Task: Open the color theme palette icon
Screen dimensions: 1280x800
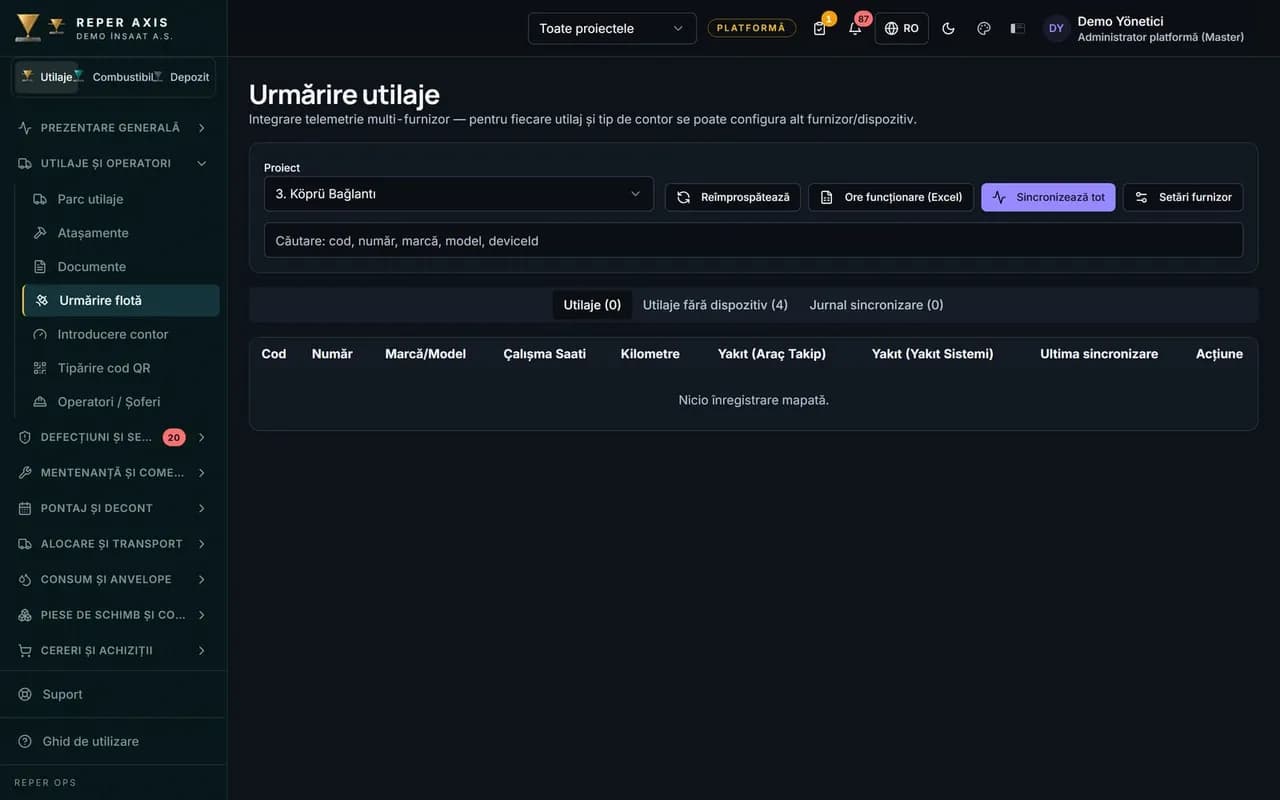Action: [983, 28]
